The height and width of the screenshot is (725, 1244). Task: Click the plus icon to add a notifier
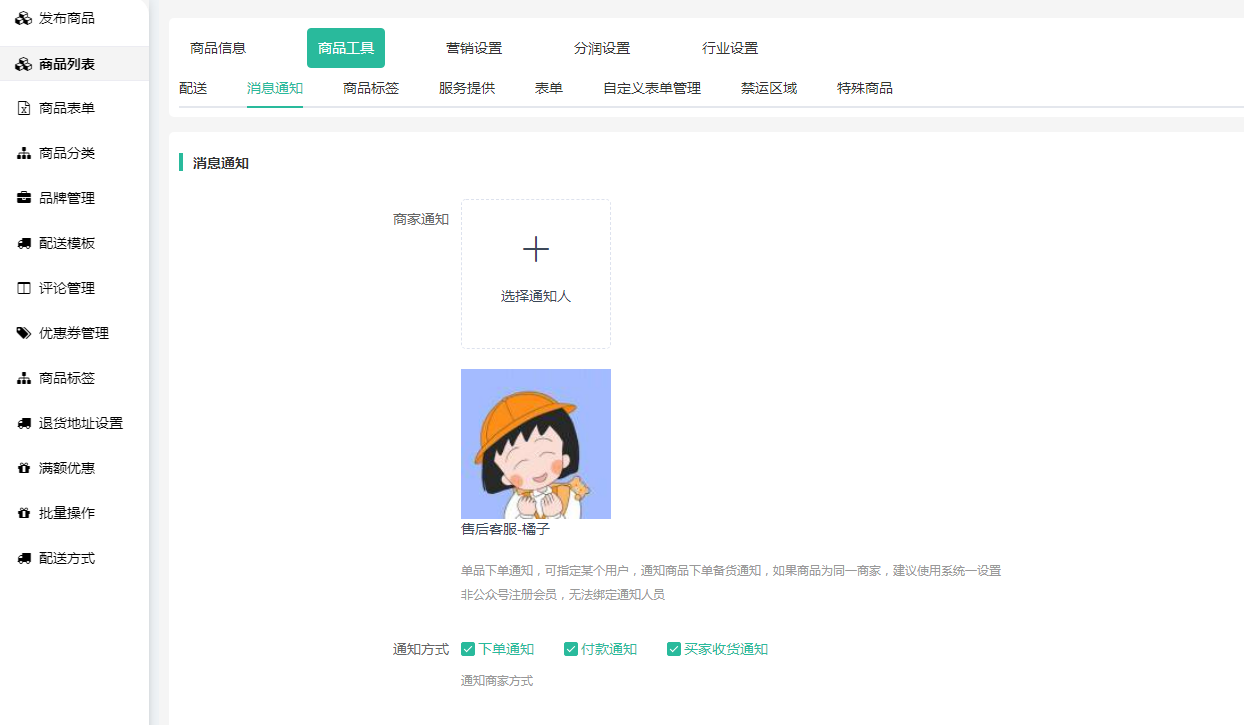(x=536, y=249)
